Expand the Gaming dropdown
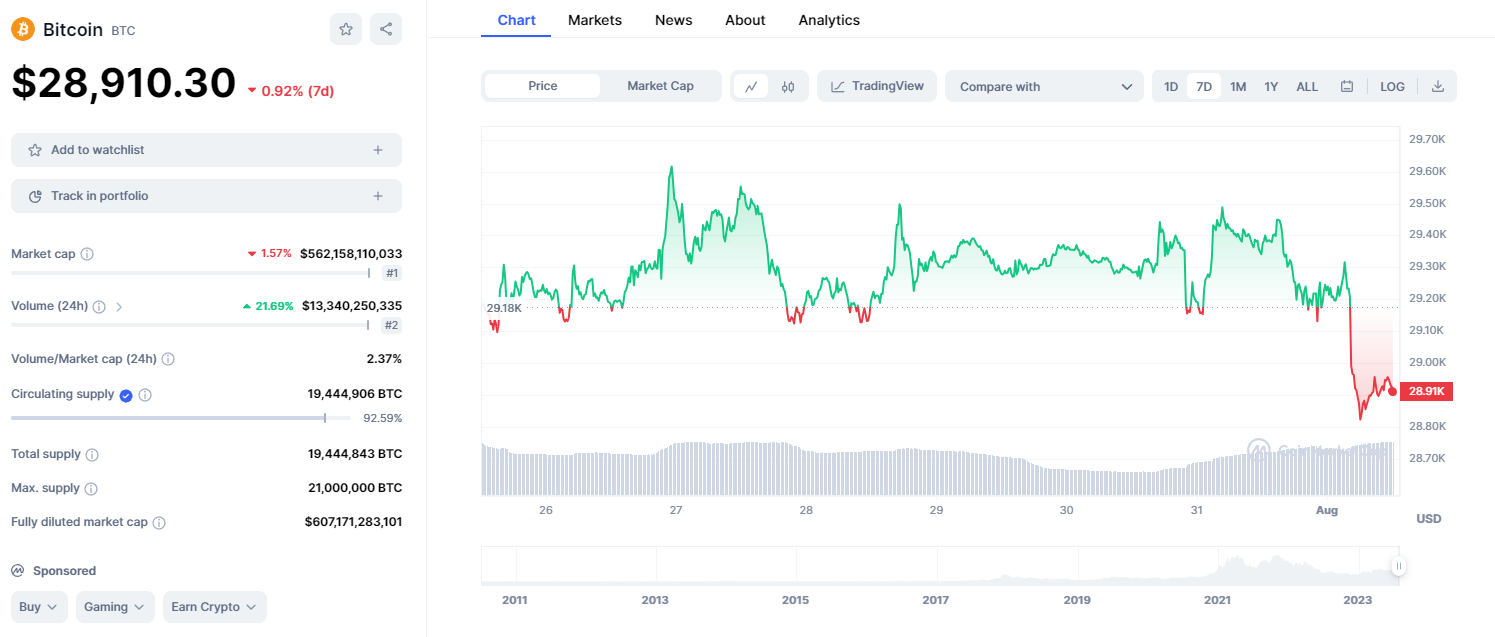The image size is (1495, 637). [x=115, y=607]
